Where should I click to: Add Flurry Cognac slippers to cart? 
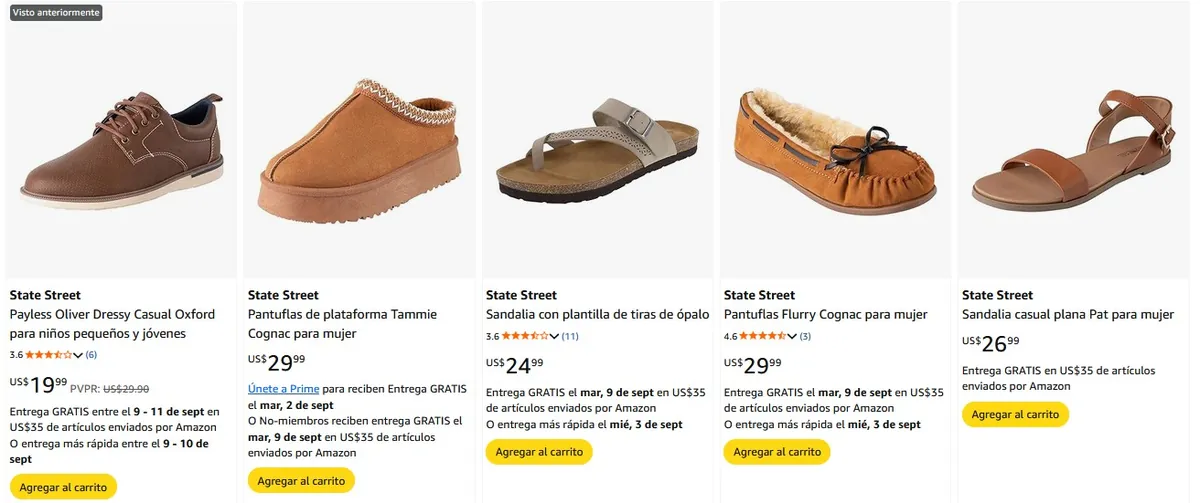tap(777, 452)
